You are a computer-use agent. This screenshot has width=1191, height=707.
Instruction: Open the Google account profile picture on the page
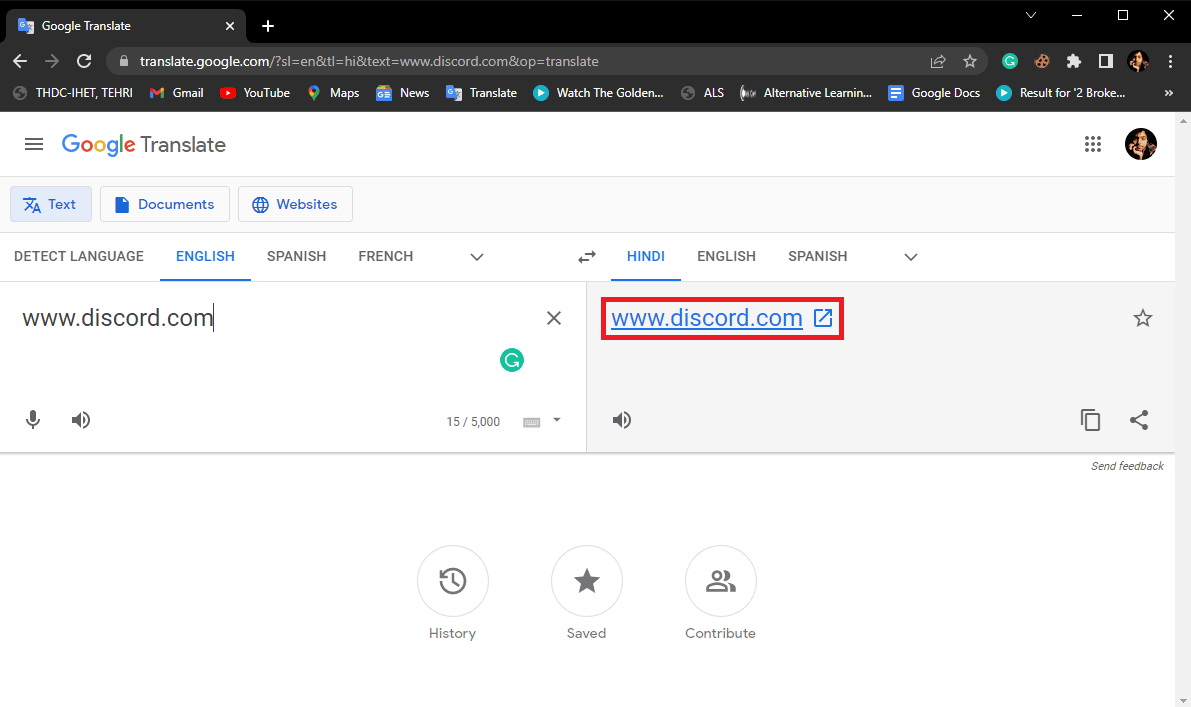(x=1140, y=144)
